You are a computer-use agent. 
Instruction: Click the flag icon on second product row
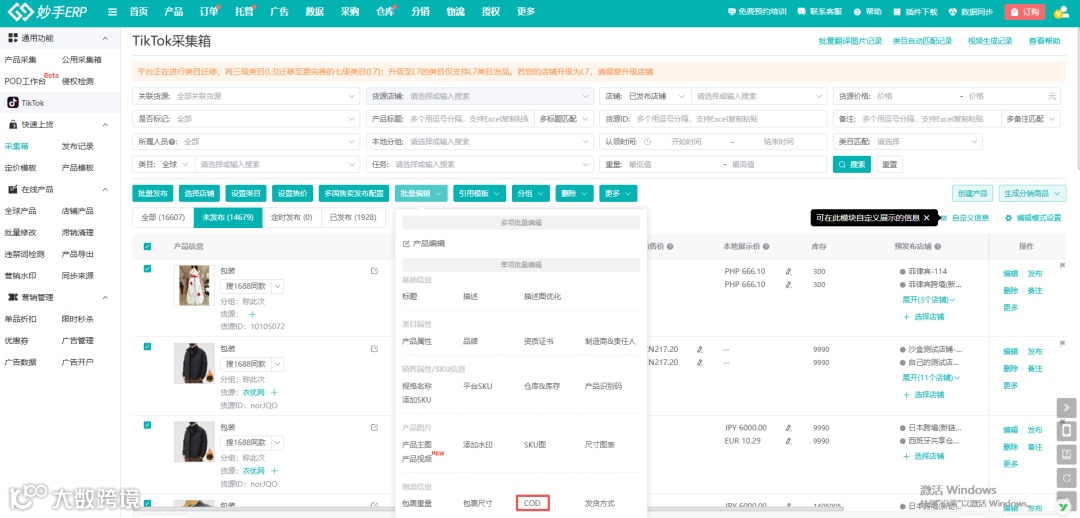(x=1062, y=343)
